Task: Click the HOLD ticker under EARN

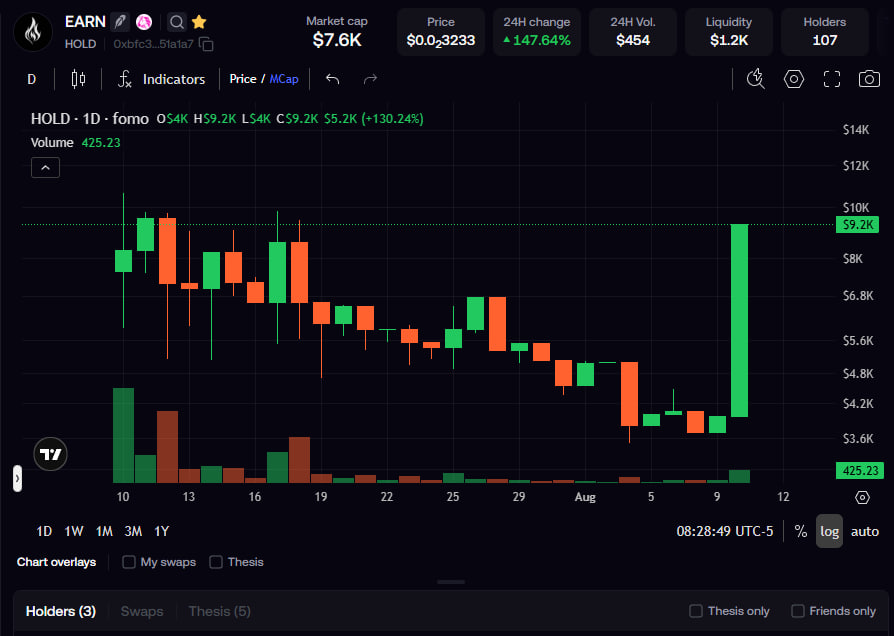Action: (x=80, y=44)
